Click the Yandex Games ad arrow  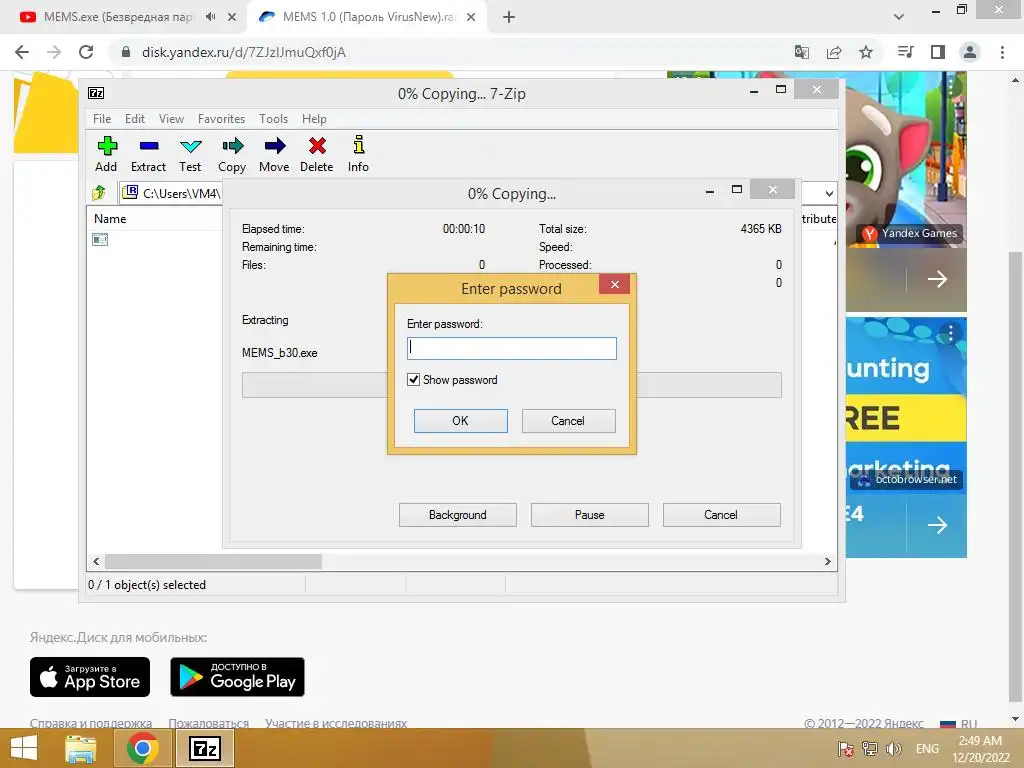(937, 280)
